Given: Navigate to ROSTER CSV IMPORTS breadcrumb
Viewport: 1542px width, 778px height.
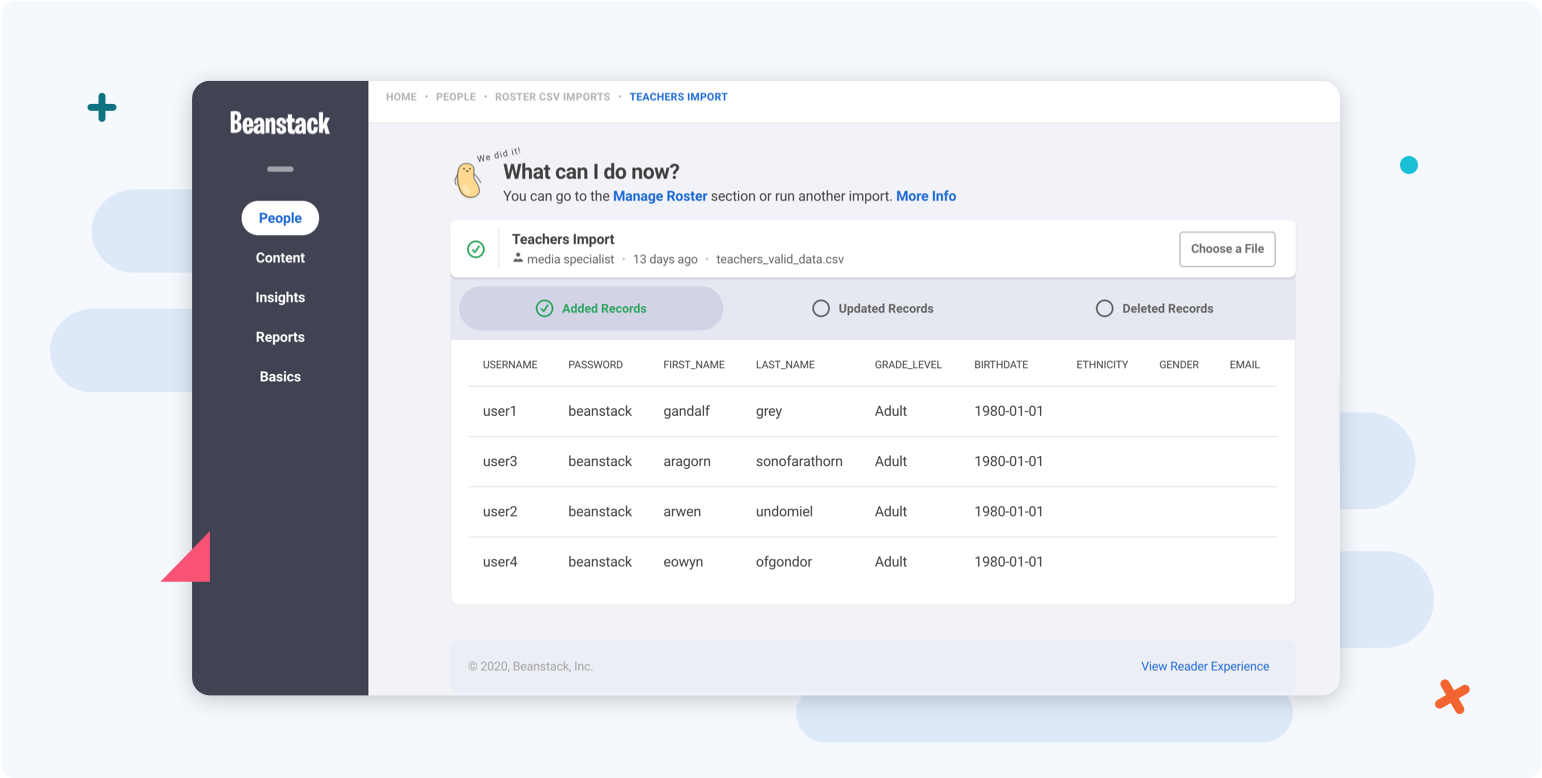Looking at the screenshot, I should (x=551, y=96).
